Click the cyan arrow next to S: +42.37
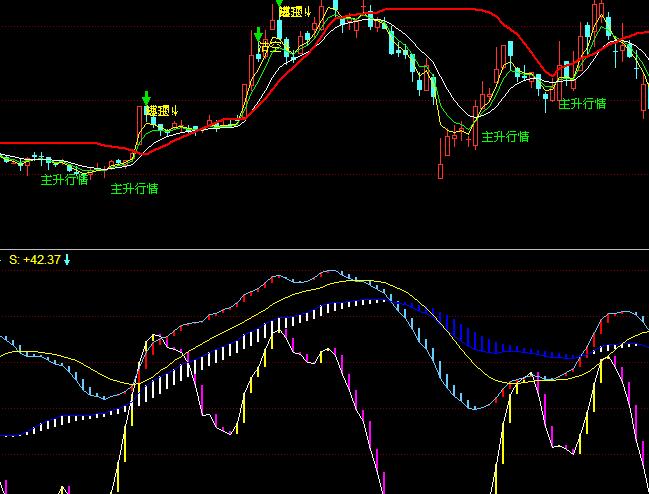Screen dimensions: 649x494 [x=67, y=260]
